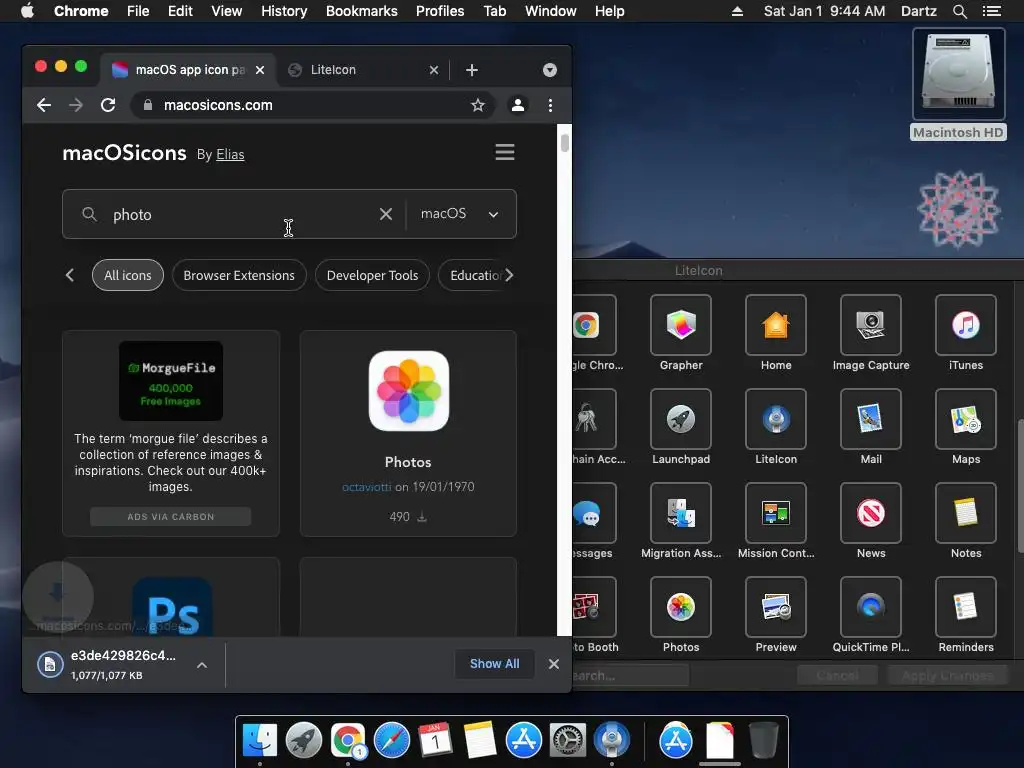Image resolution: width=1024 pixels, height=768 pixels.
Task: Open the macOS platform dropdown
Action: [x=460, y=214]
